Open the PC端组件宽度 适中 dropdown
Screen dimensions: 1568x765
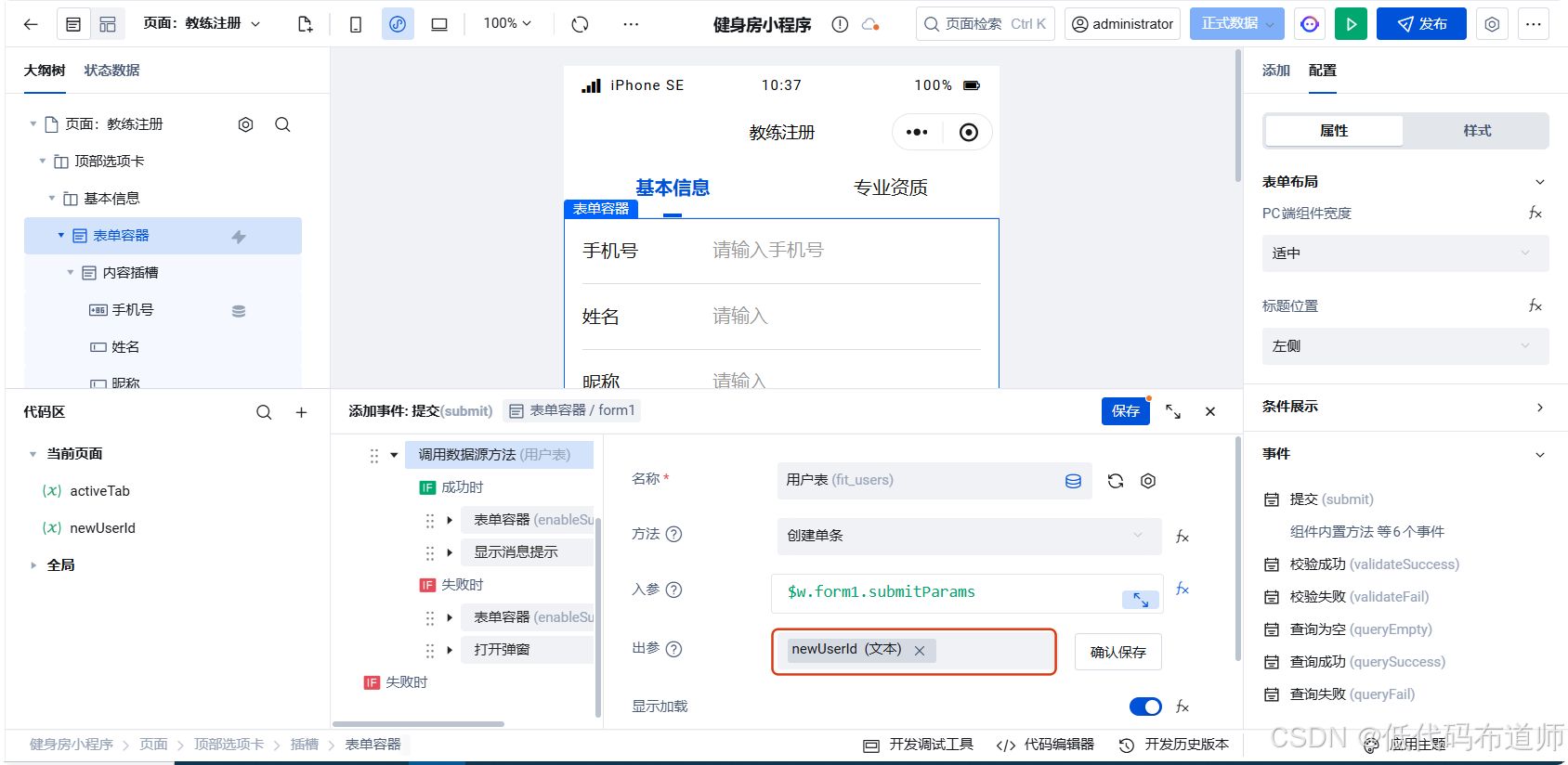pyautogui.click(x=1405, y=253)
